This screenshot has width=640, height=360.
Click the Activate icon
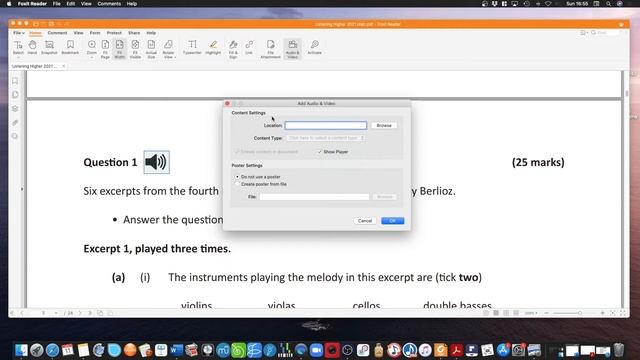point(314,47)
